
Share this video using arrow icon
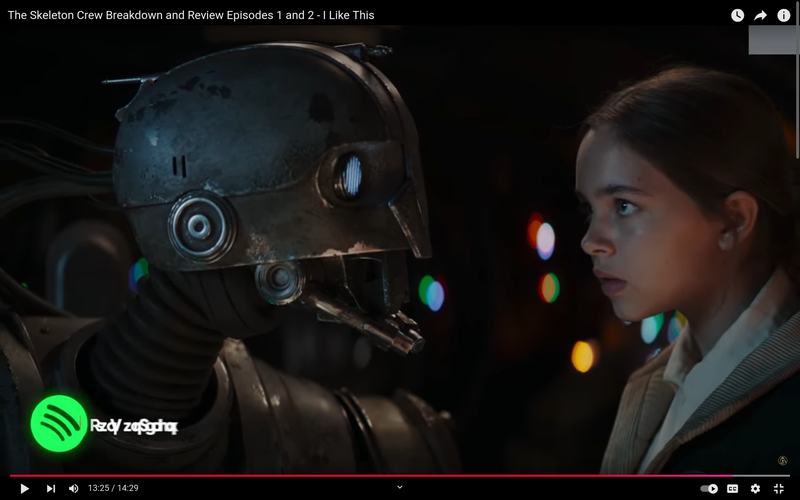[760, 15]
